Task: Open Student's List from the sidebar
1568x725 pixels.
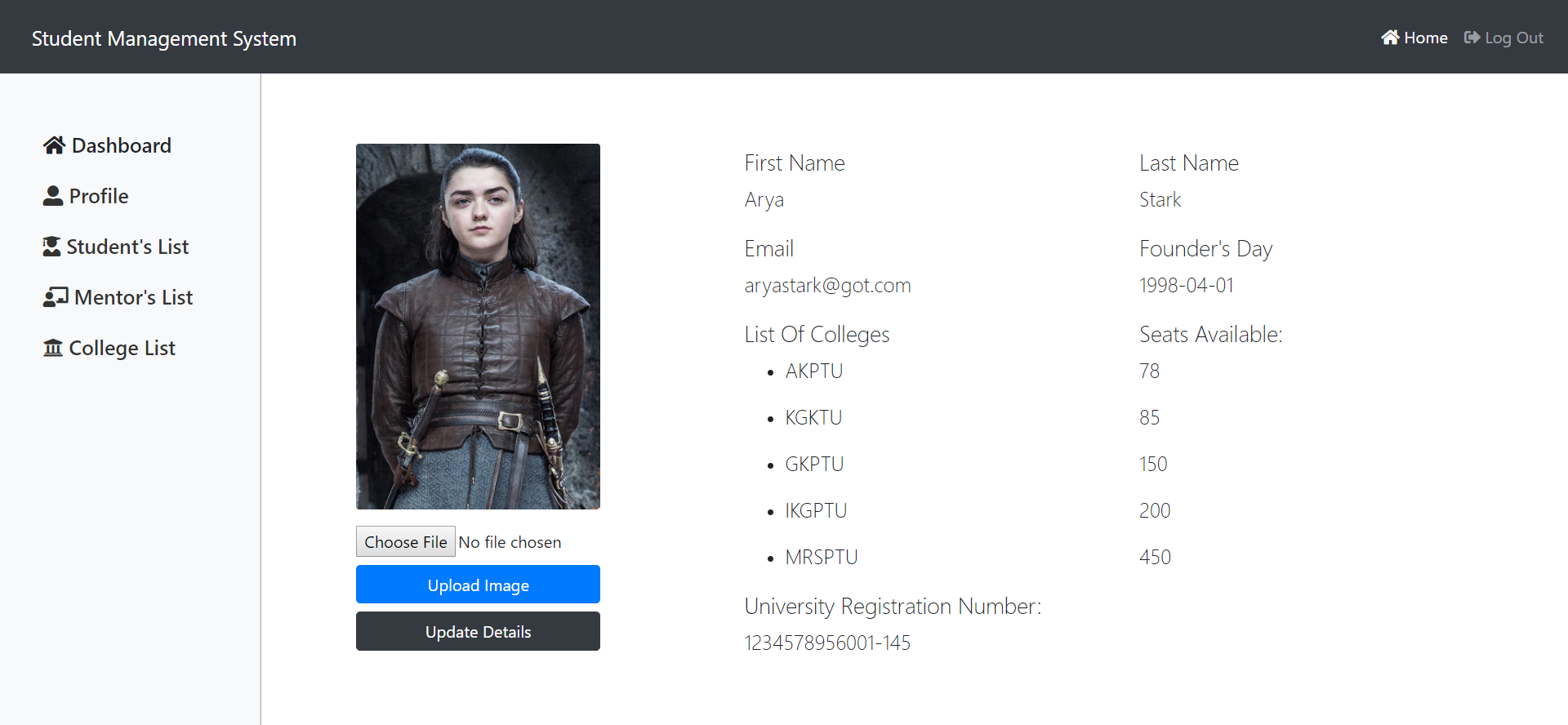Action: (116, 247)
